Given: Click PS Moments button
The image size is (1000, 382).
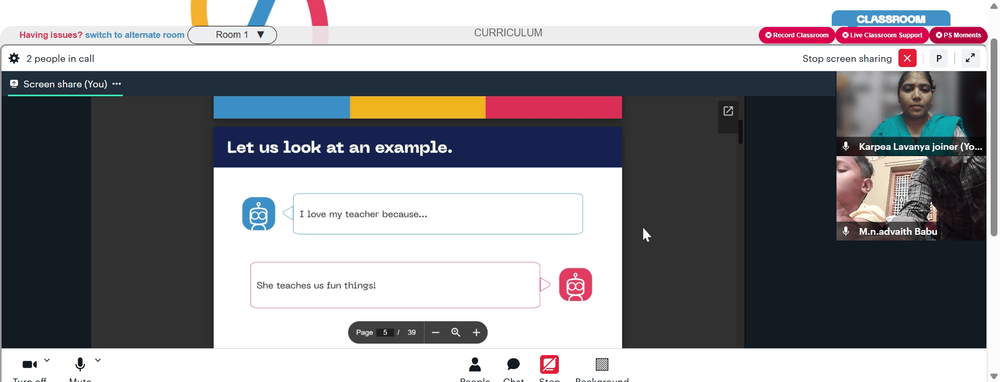Looking at the screenshot, I should coord(958,35).
